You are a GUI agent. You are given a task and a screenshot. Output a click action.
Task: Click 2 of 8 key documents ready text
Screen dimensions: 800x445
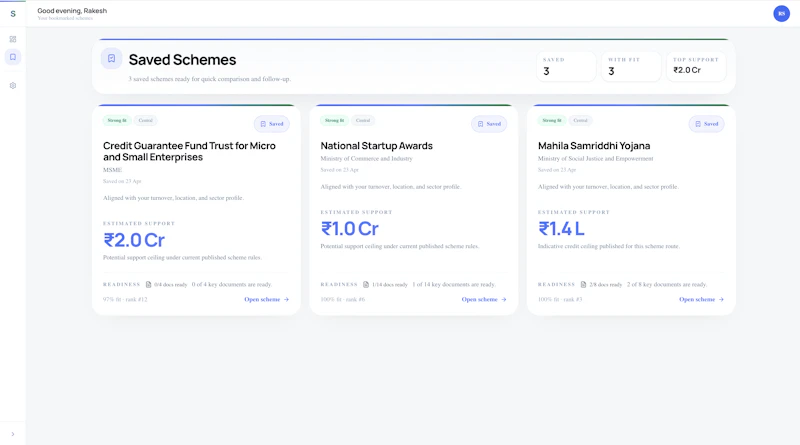(x=667, y=285)
